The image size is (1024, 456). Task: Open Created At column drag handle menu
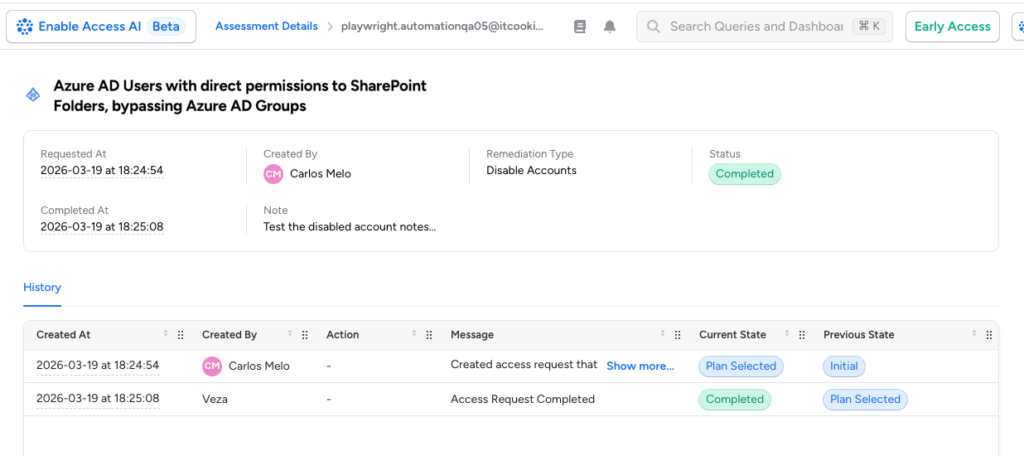click(181, 335)
